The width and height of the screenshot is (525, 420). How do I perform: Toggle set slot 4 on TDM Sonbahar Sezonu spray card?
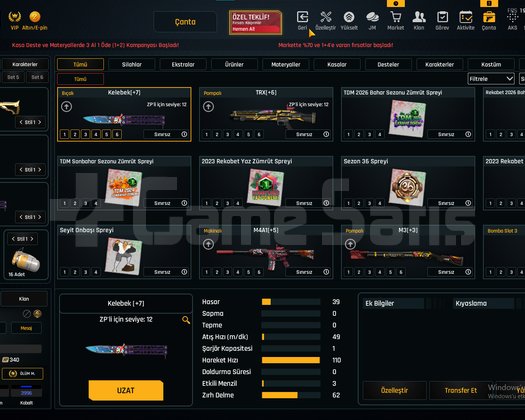[96, 203]
